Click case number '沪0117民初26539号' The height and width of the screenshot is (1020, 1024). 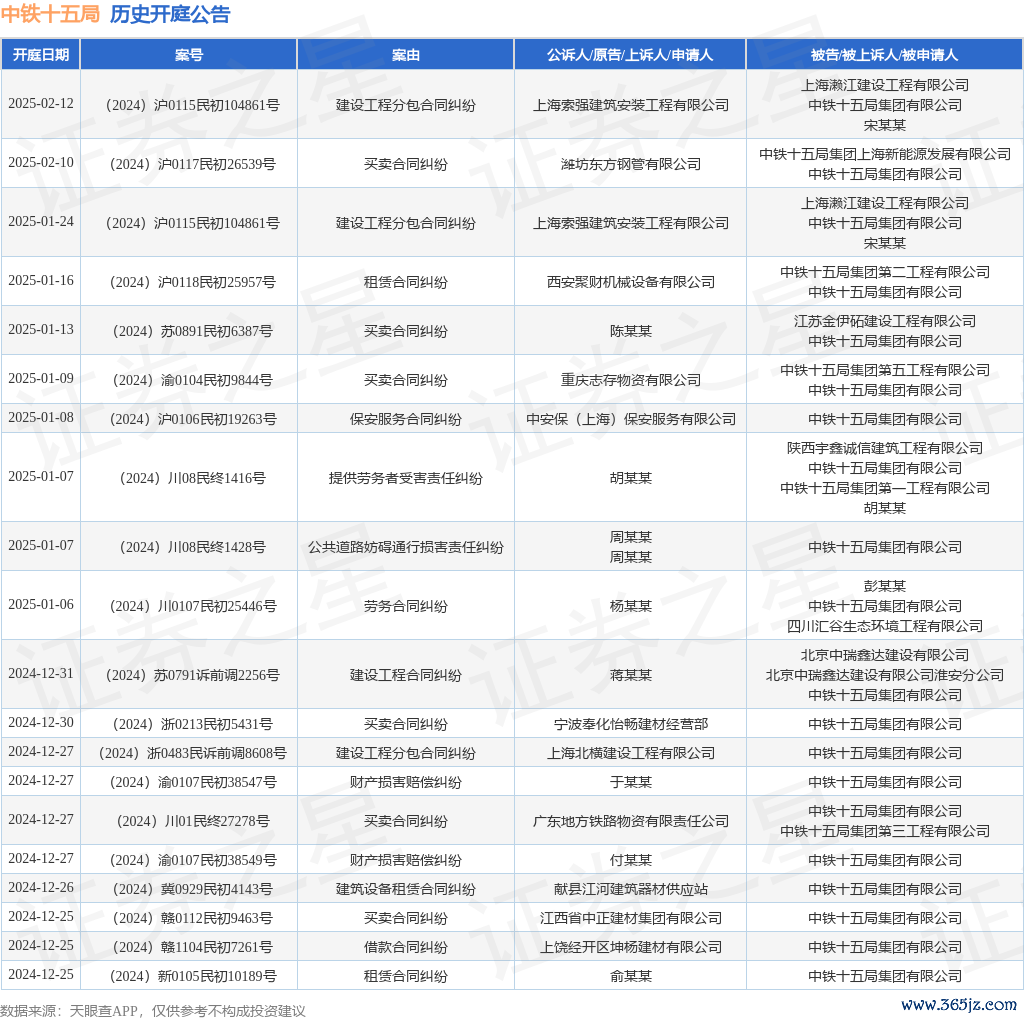point(216,164)
